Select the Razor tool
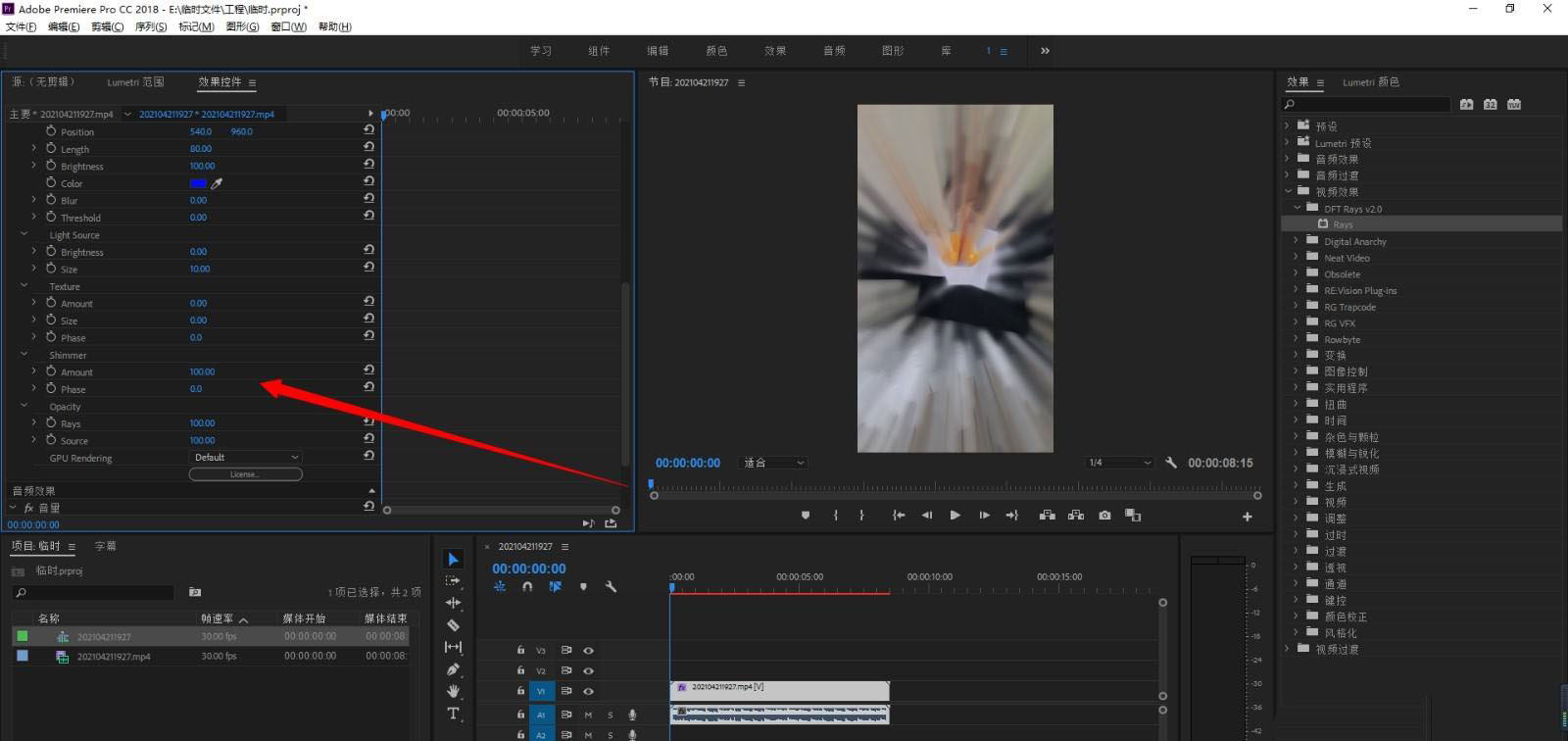The width and height of the screenshot is (1568, 741). coord(453,625)
